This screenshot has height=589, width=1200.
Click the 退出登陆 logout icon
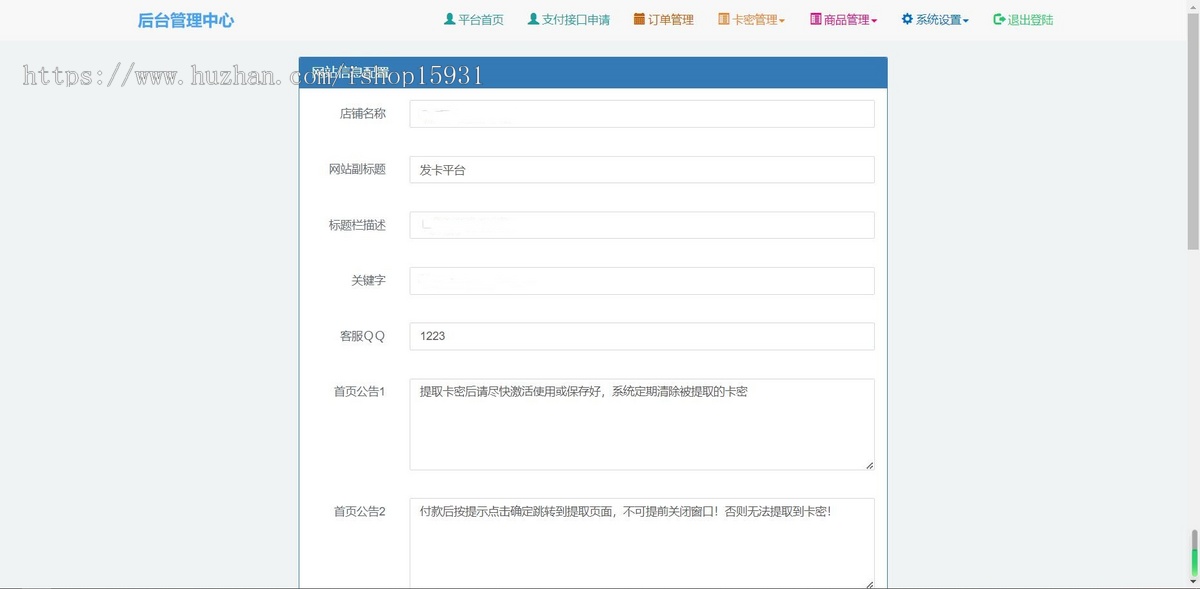(999, 19)
